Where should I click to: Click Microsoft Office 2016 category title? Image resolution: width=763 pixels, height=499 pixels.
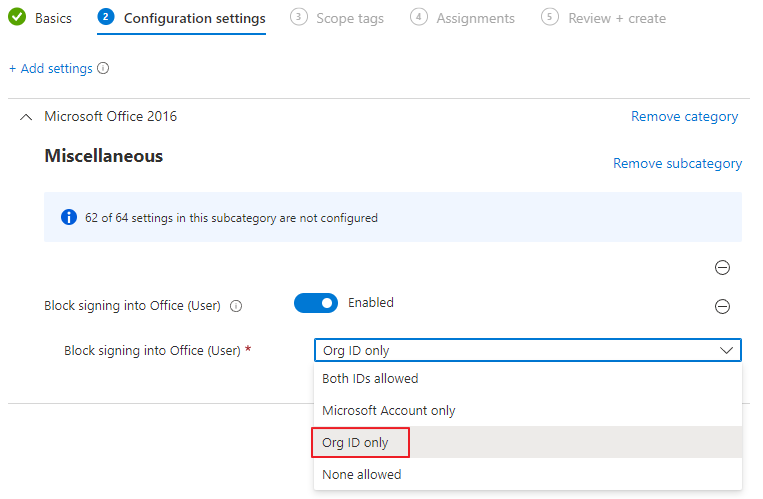point(110,116)
